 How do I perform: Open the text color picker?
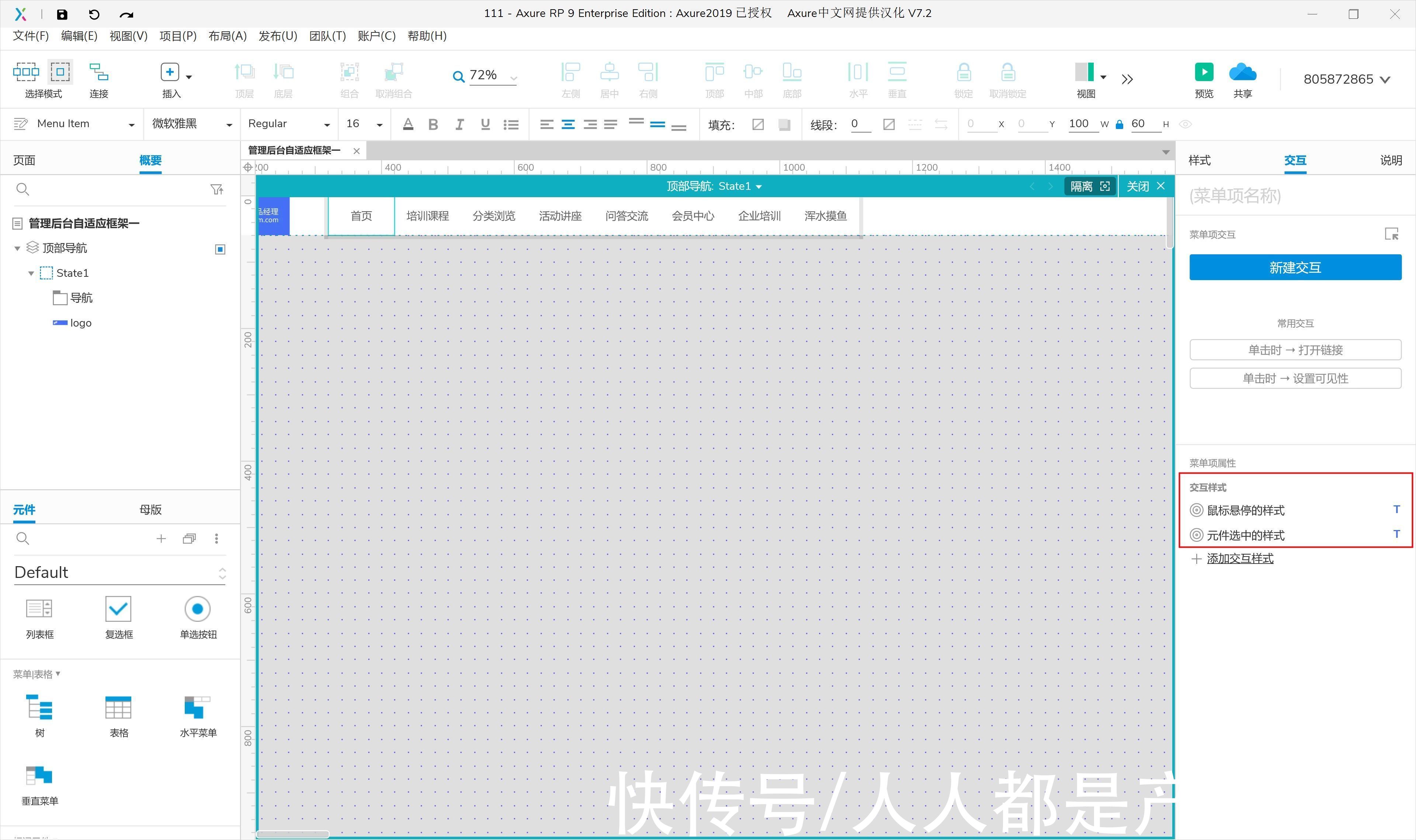(x=407, y=125)
